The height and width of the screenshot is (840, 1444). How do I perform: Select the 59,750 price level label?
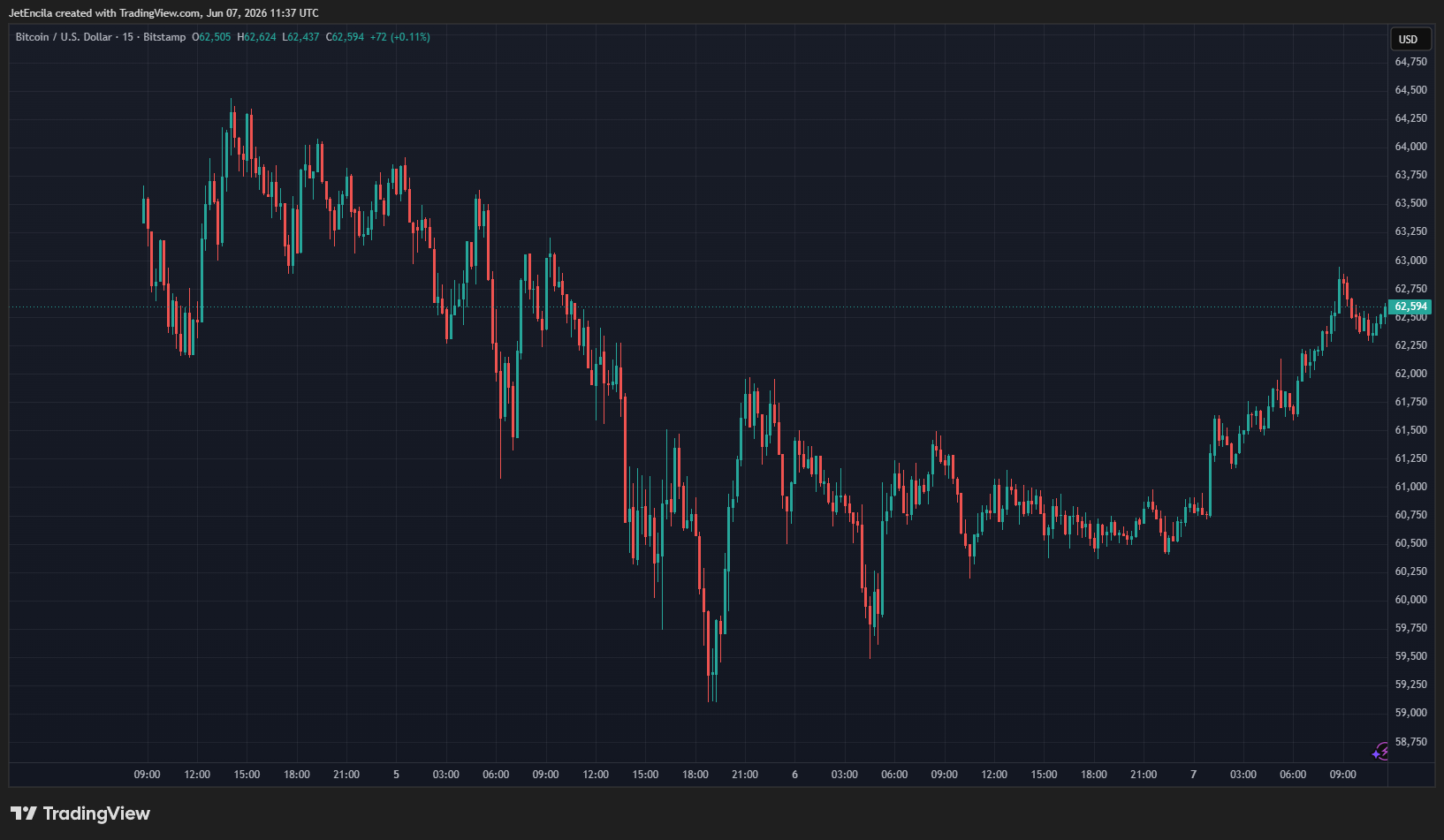tap(1410, 628)
